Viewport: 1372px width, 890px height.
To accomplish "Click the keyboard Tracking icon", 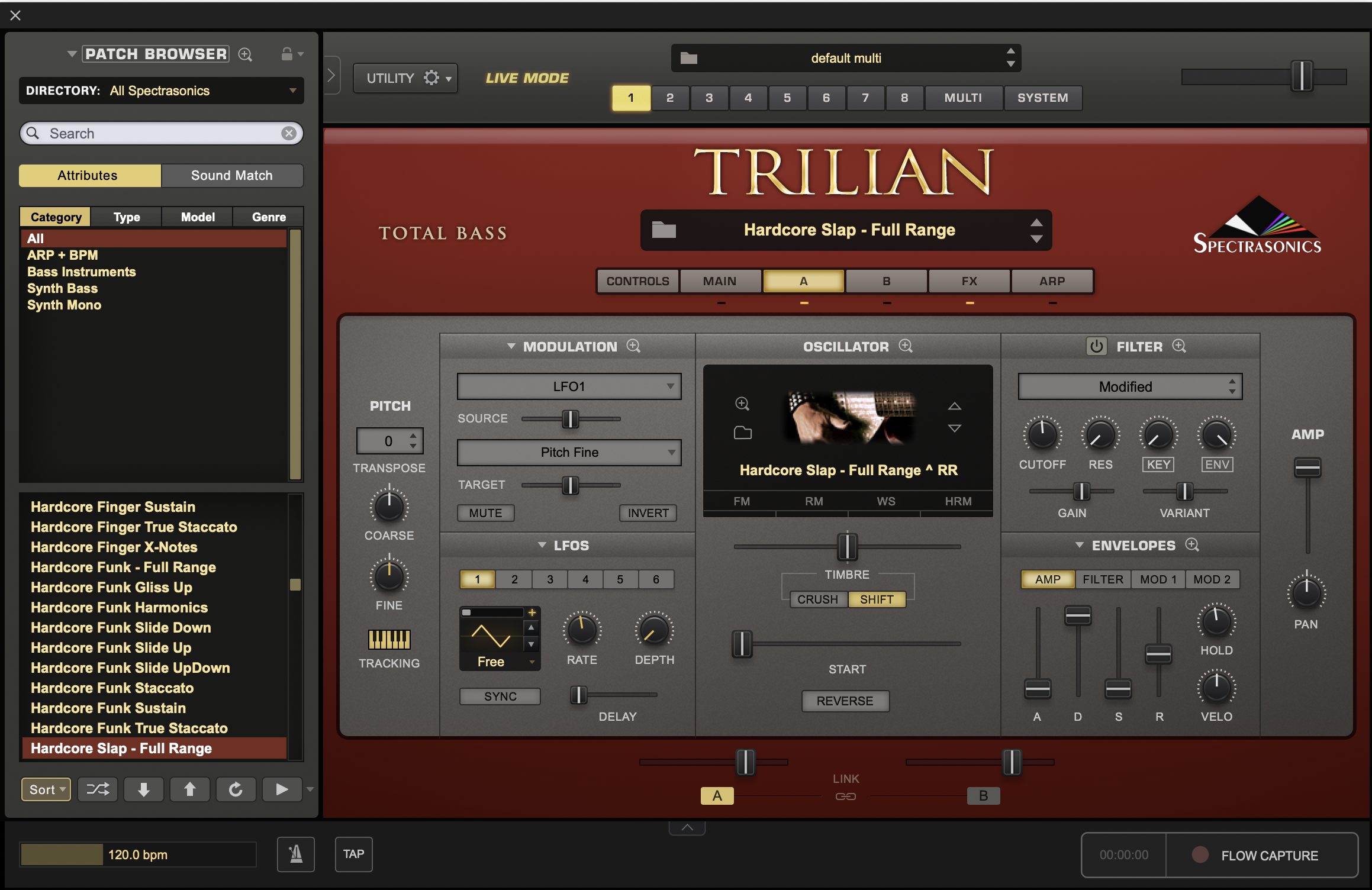I will coord(389,639).
